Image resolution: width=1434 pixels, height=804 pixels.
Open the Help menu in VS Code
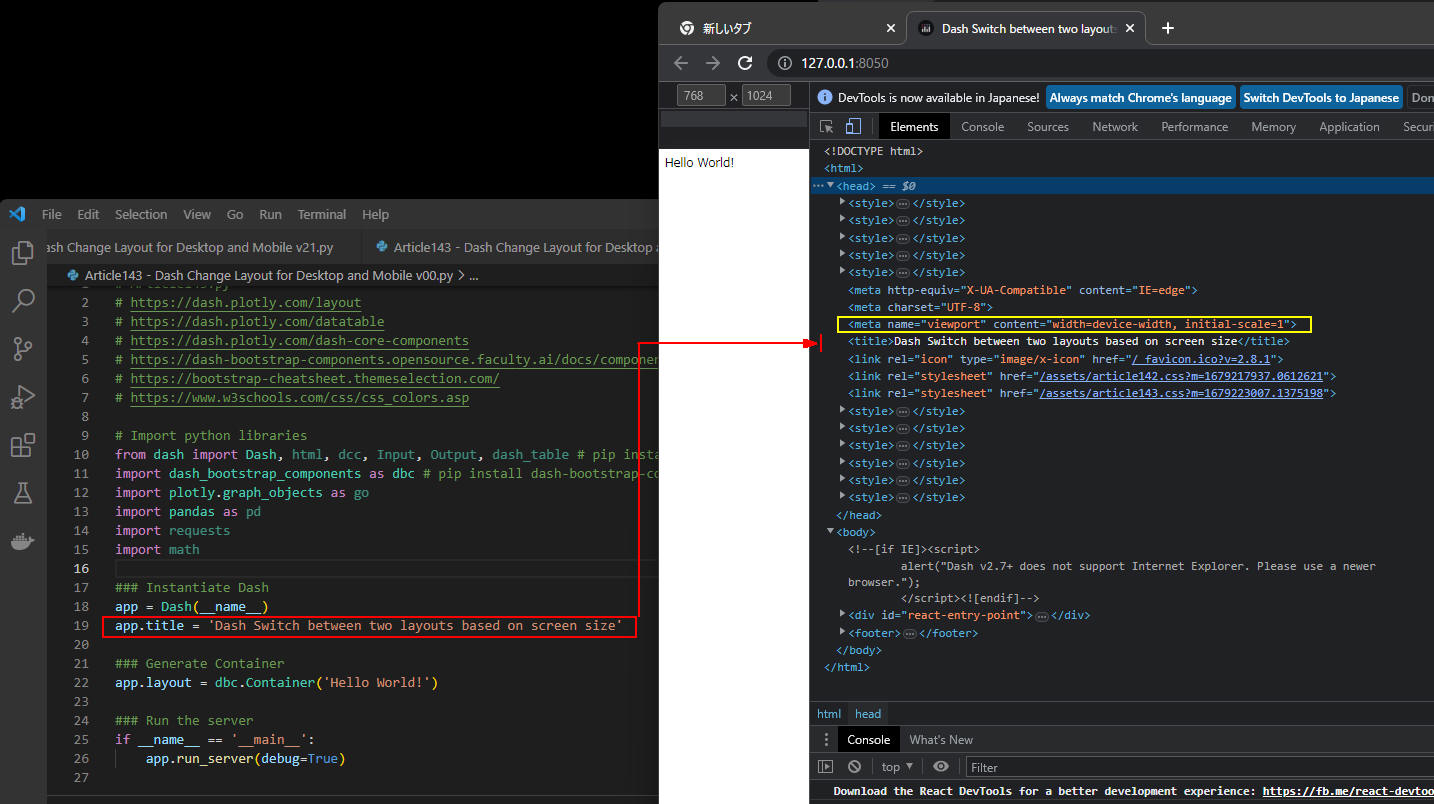(x=375, y=214)
